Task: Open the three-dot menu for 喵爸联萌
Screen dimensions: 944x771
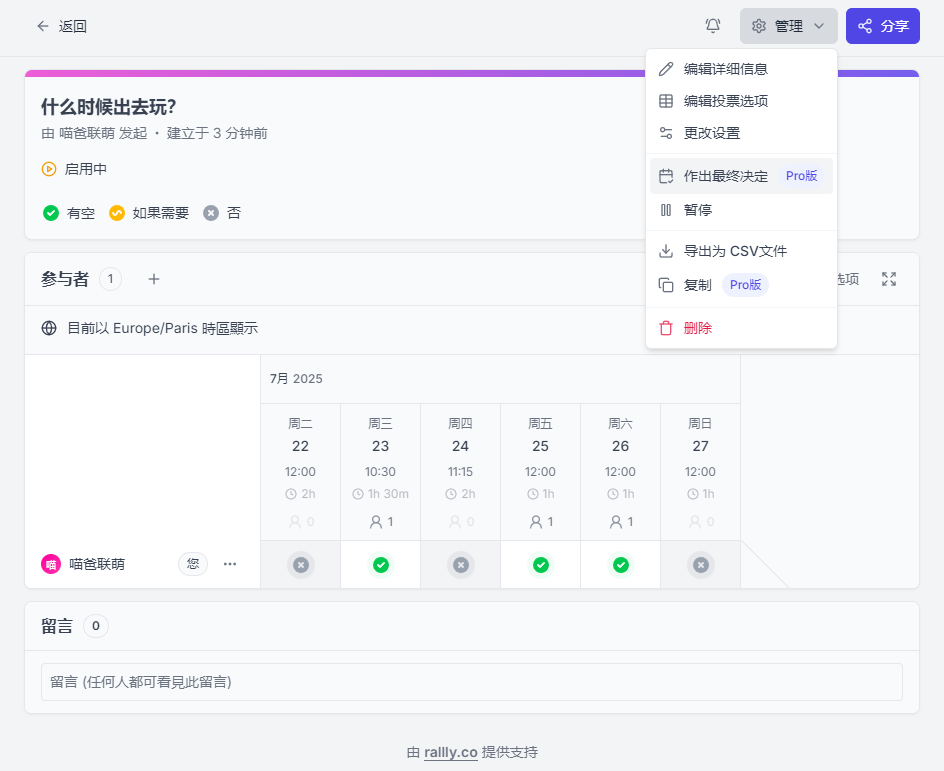Action: tap(230, 564)
